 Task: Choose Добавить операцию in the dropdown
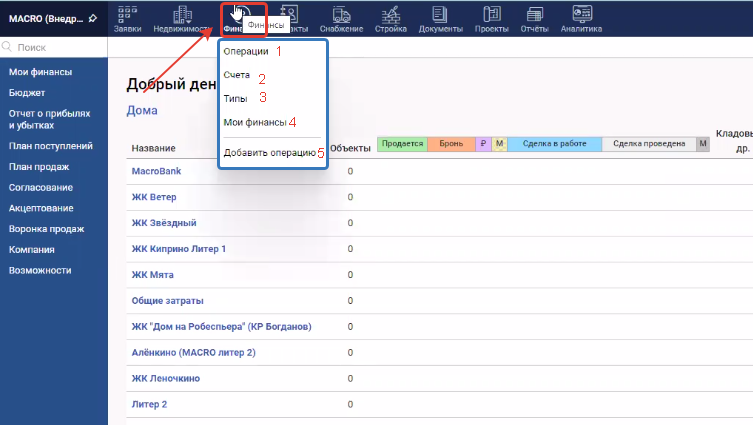269,153
